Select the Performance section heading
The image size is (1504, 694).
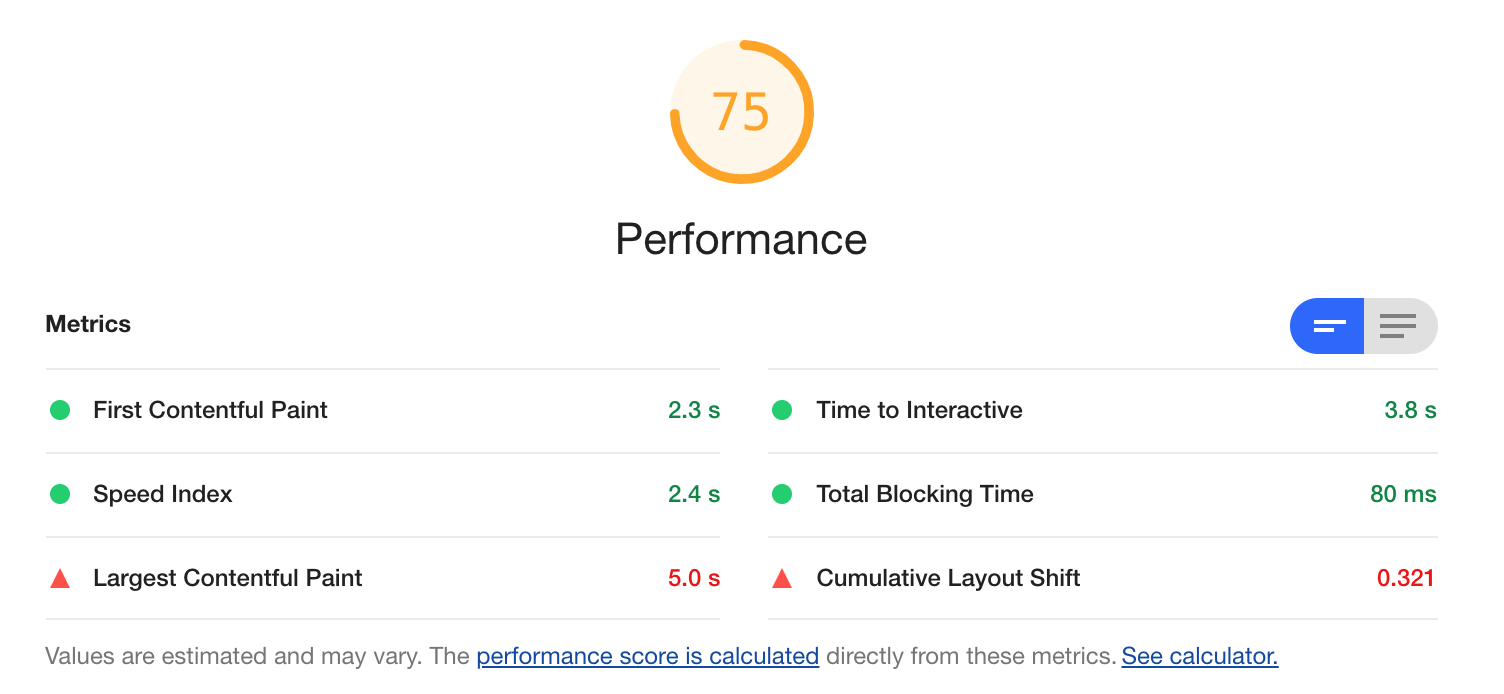[x=741, y=239]
